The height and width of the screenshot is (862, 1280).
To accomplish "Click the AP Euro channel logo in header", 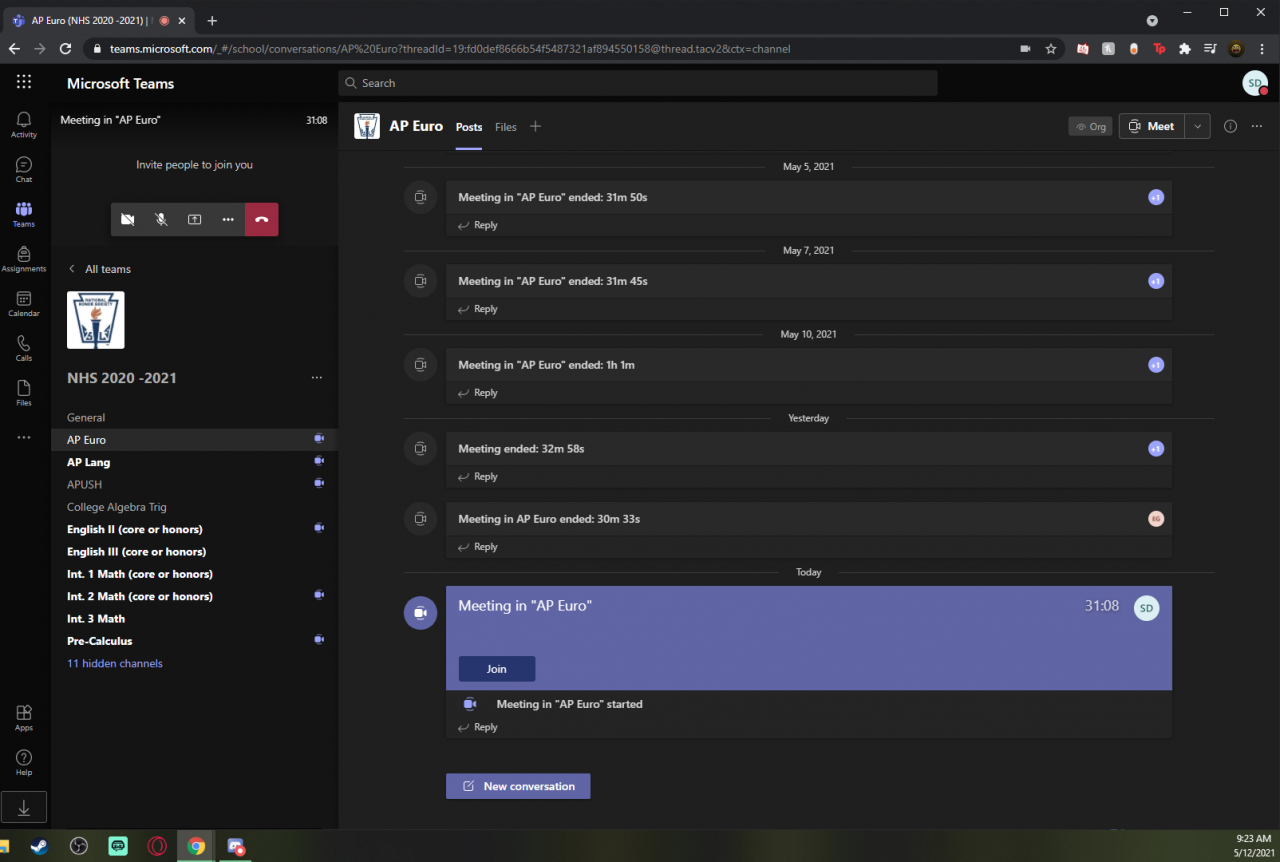I will pyautogui.click(x=367, y=126).
